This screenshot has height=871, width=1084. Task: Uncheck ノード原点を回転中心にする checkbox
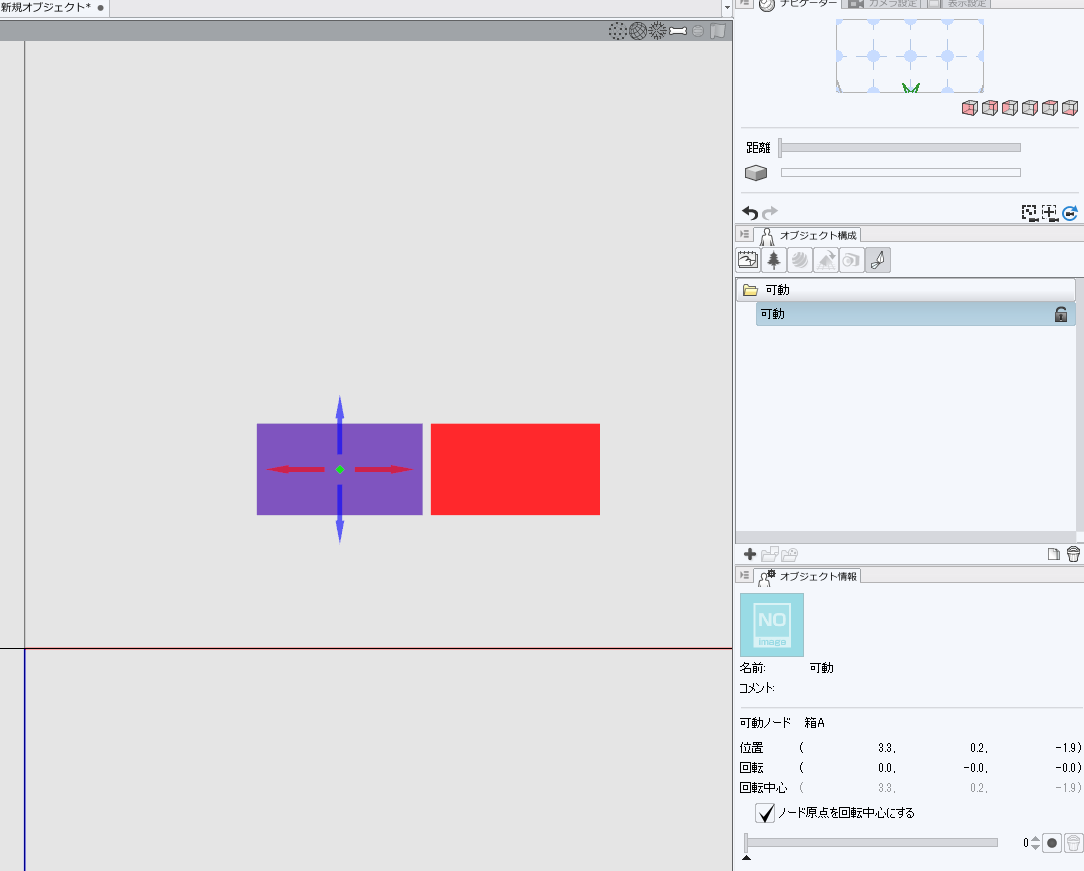[765, 813]
